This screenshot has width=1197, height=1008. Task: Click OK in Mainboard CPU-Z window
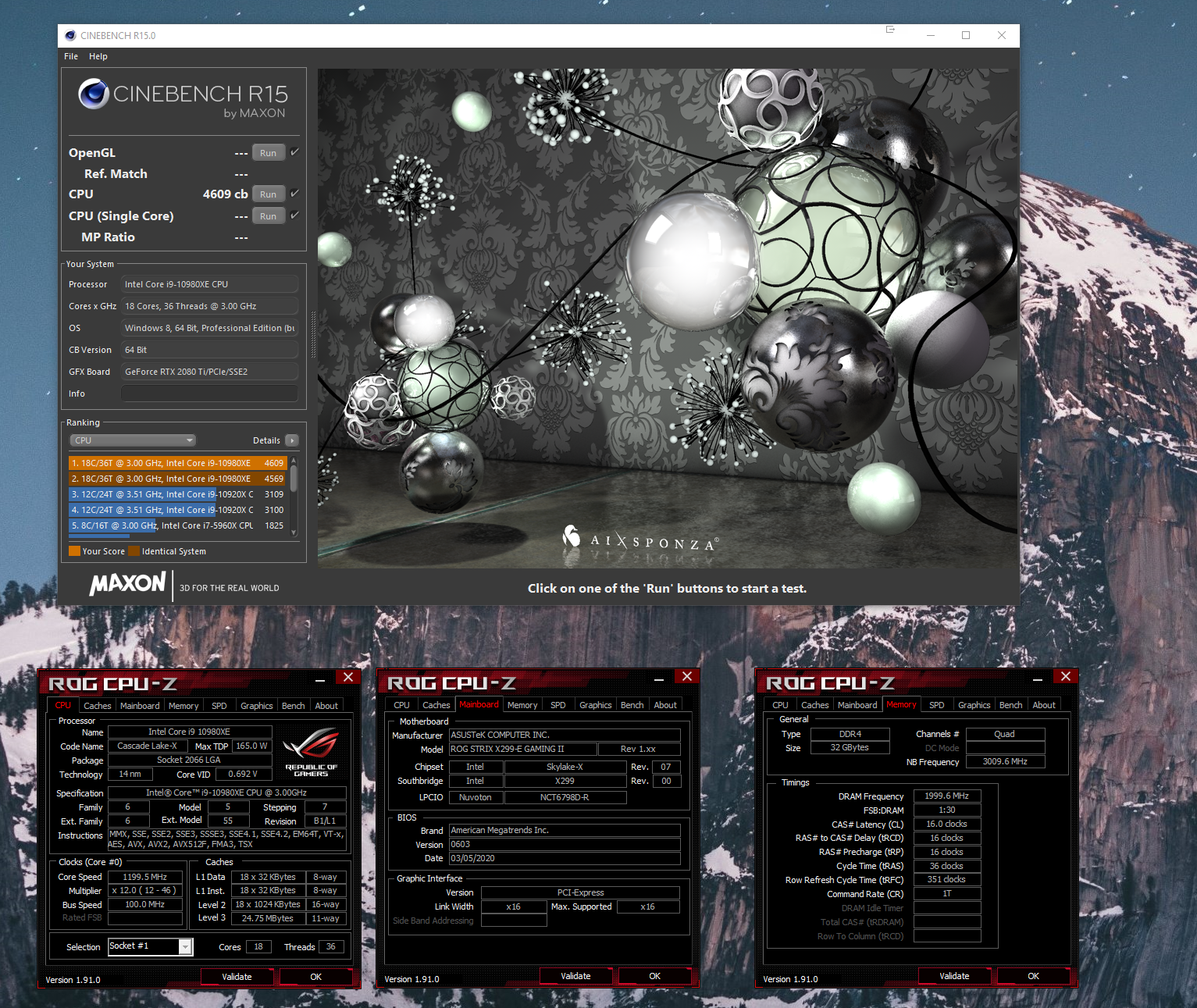[x=655, y=976]
